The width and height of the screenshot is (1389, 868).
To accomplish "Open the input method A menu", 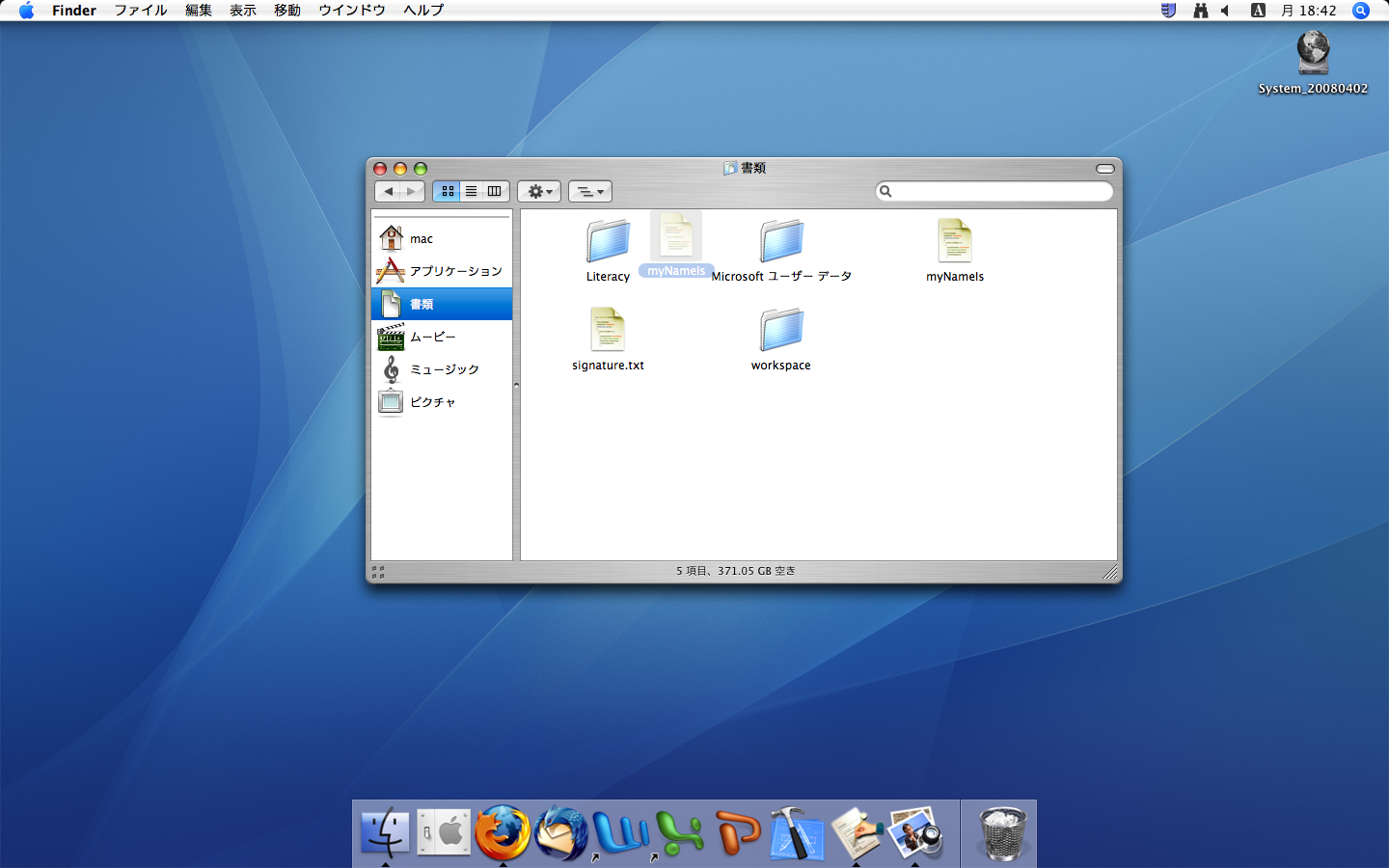I will [1258, 11].
